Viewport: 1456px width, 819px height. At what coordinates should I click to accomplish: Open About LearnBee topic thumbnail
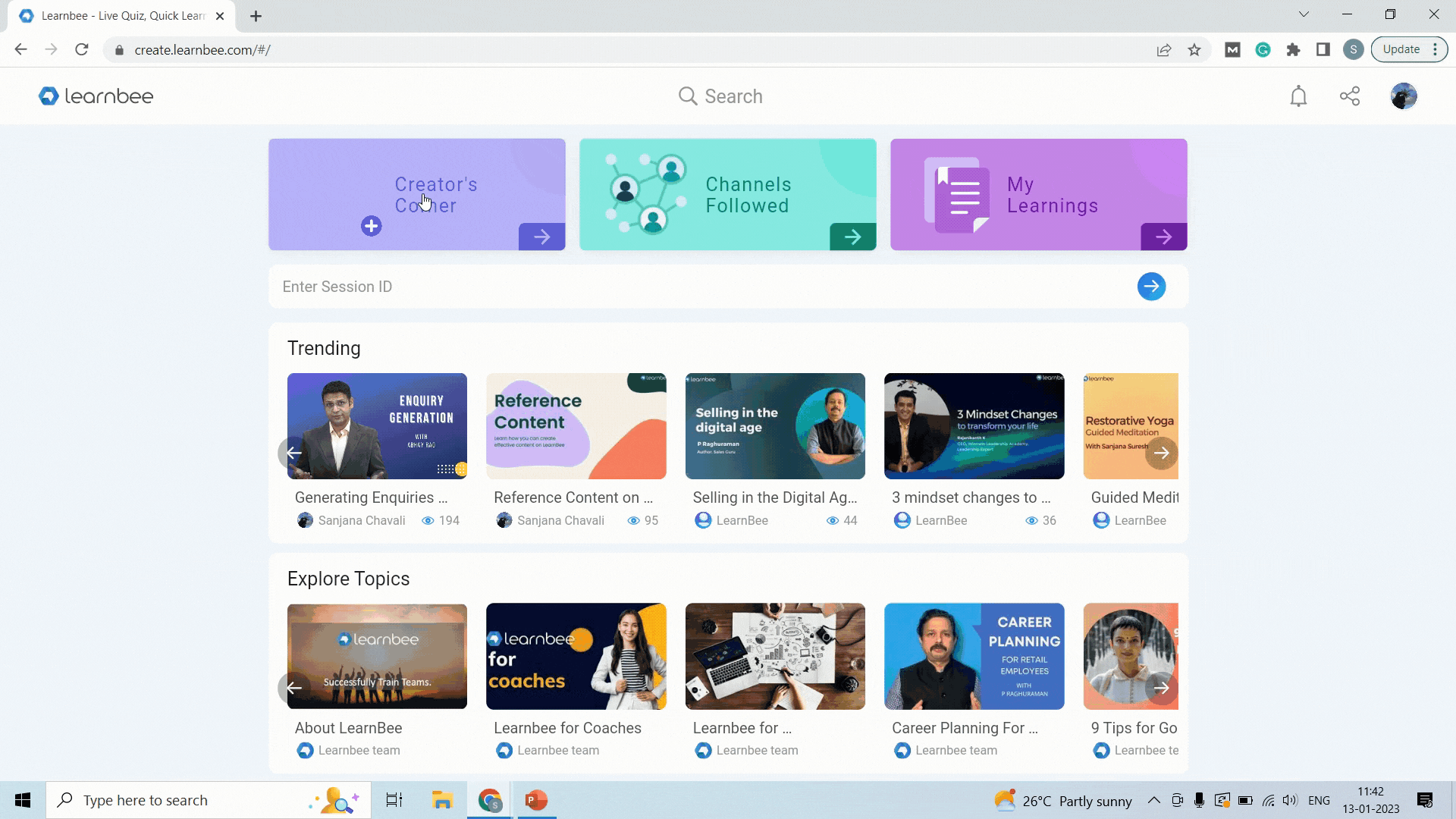click(x=377, y=656)
